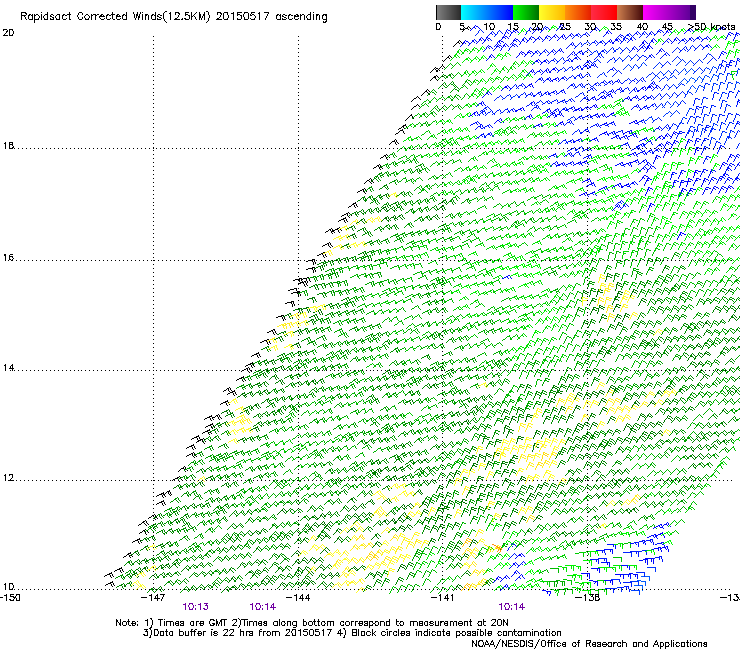Viewport: 740px width, 650px height.
Task: Click the longitude label -138
Action: click(x=588, y=598)
